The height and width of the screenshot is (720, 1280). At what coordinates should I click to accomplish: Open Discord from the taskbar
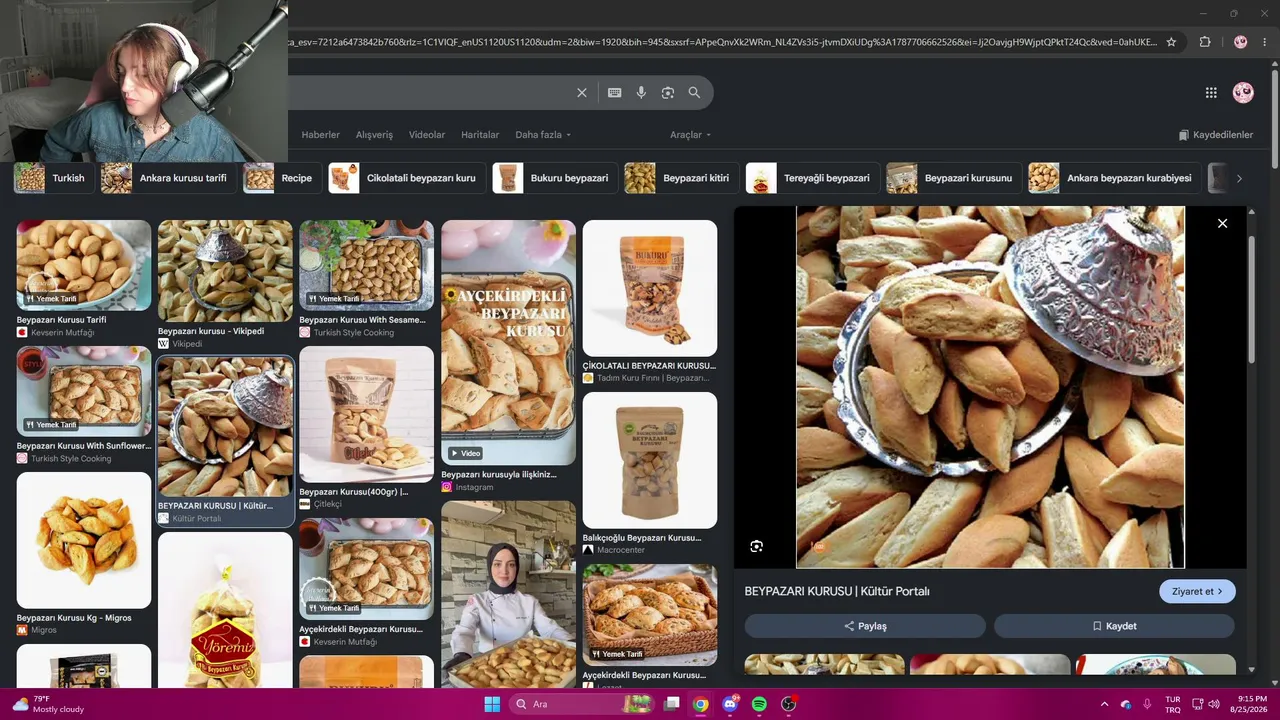pyautogui.click(x=730, y=704)
